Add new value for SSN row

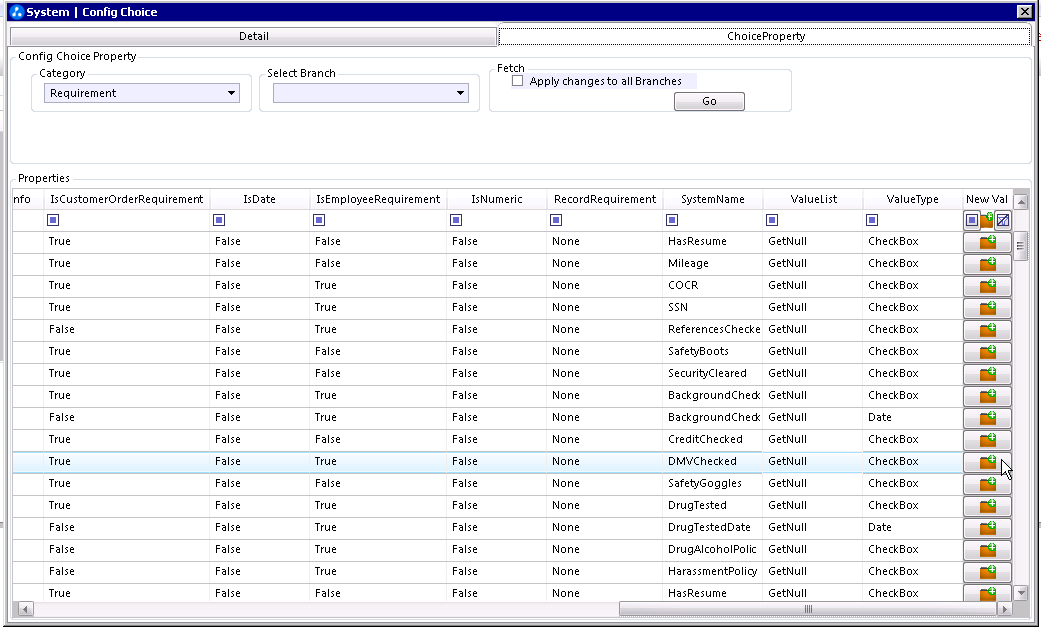point(987,308)
